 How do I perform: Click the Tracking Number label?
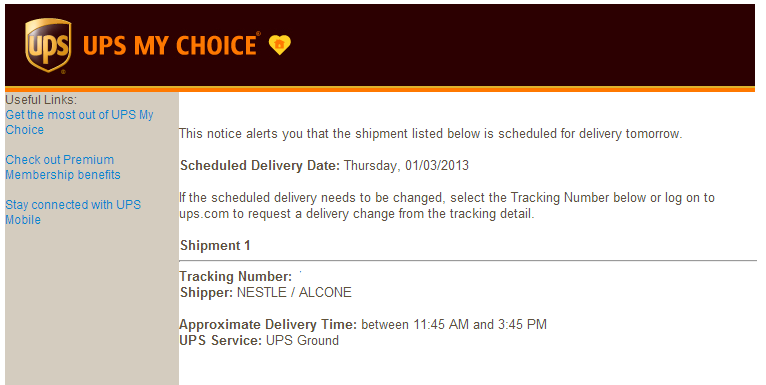pyautogui.click(x=235, y=277)
